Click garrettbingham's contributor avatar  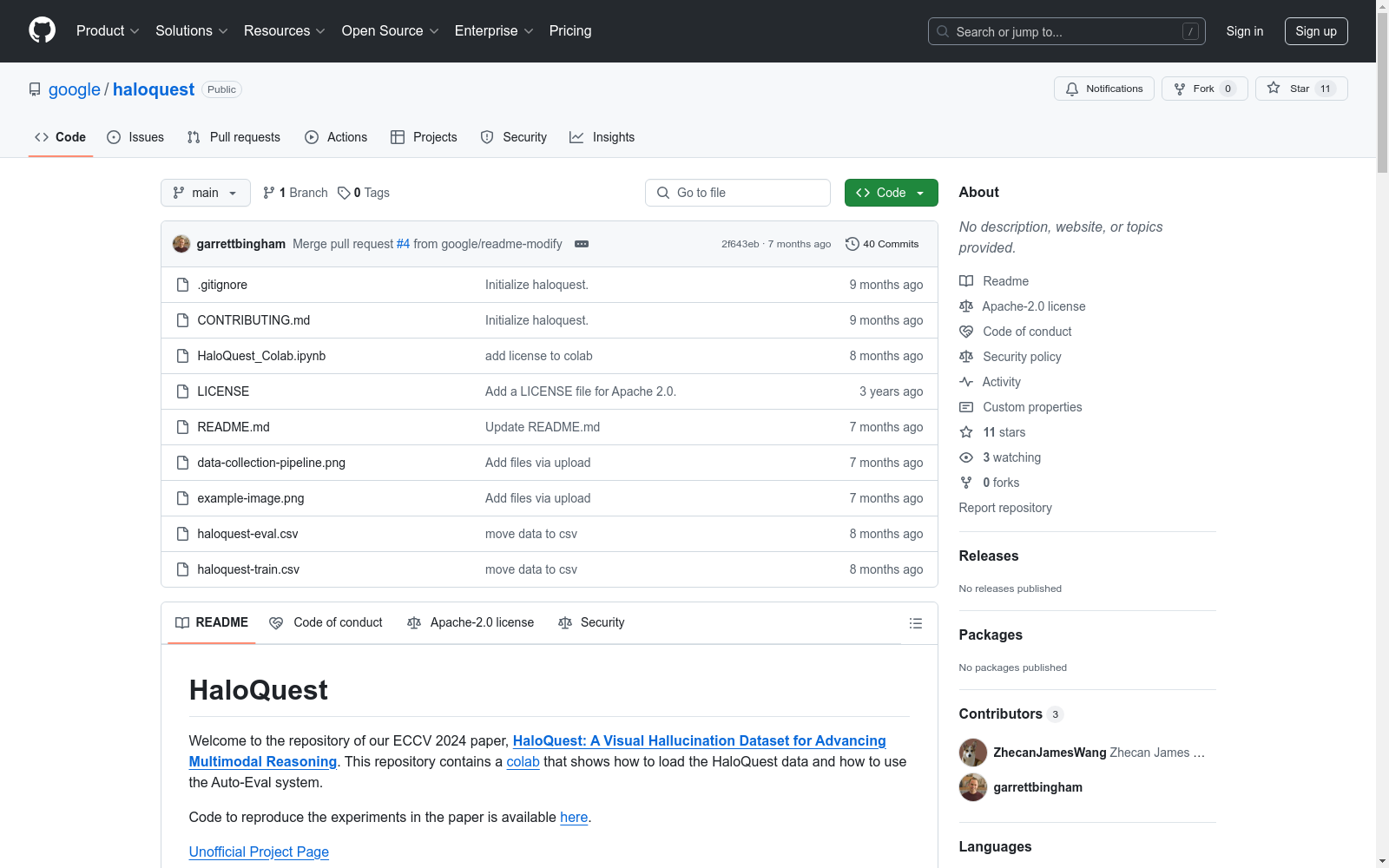(x=973, y=787)
